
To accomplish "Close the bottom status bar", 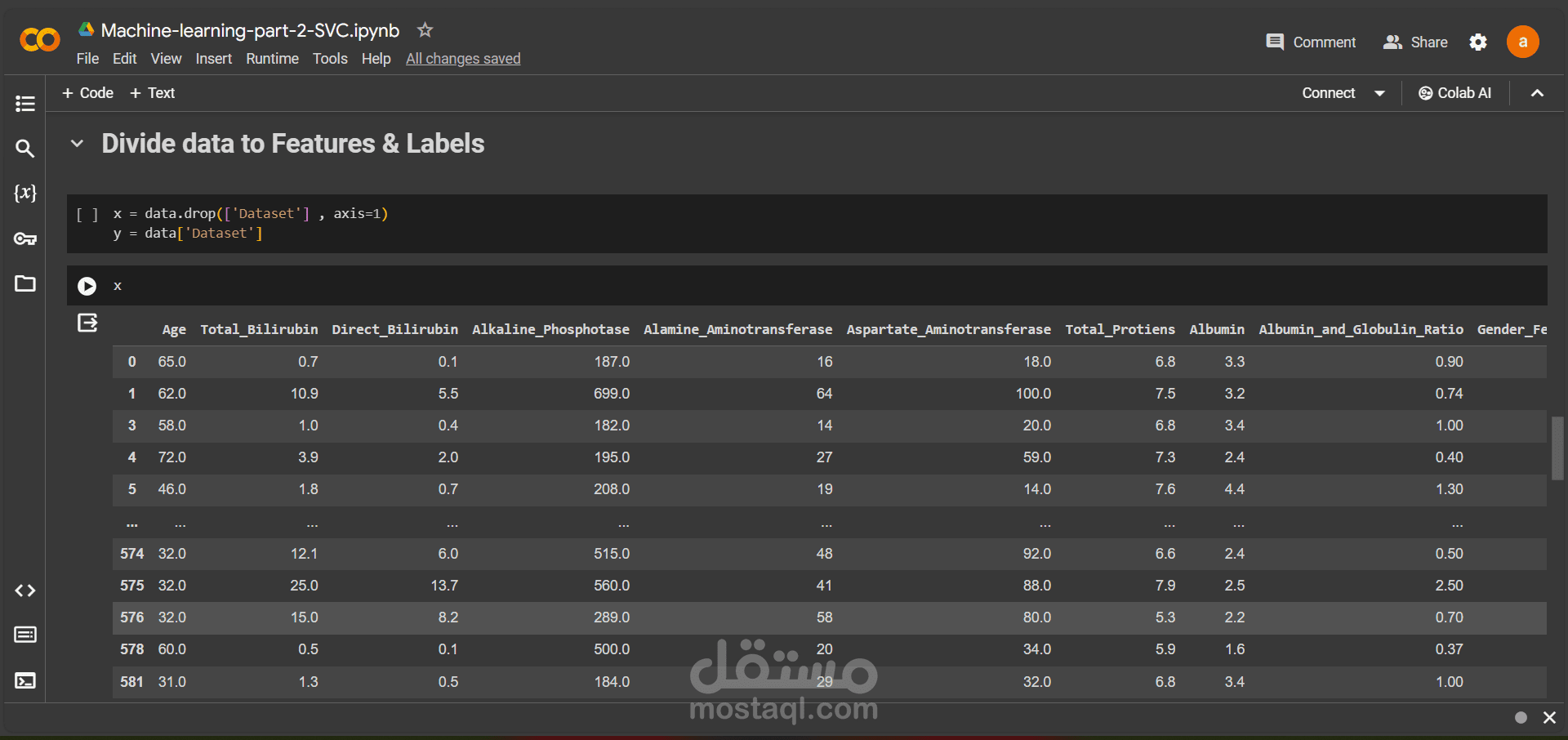I will [1548, 717].
